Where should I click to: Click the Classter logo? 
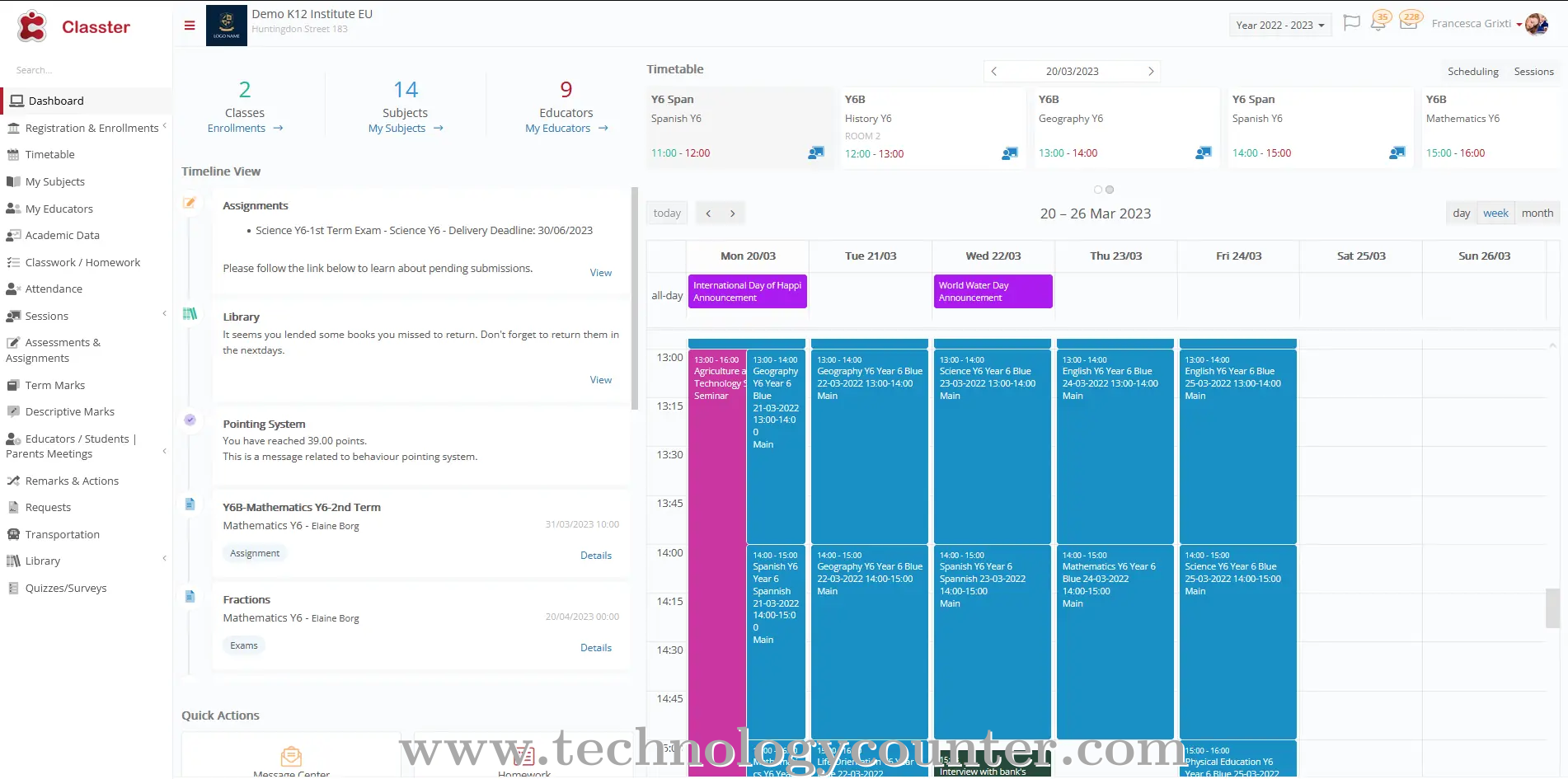pos(74,27)
